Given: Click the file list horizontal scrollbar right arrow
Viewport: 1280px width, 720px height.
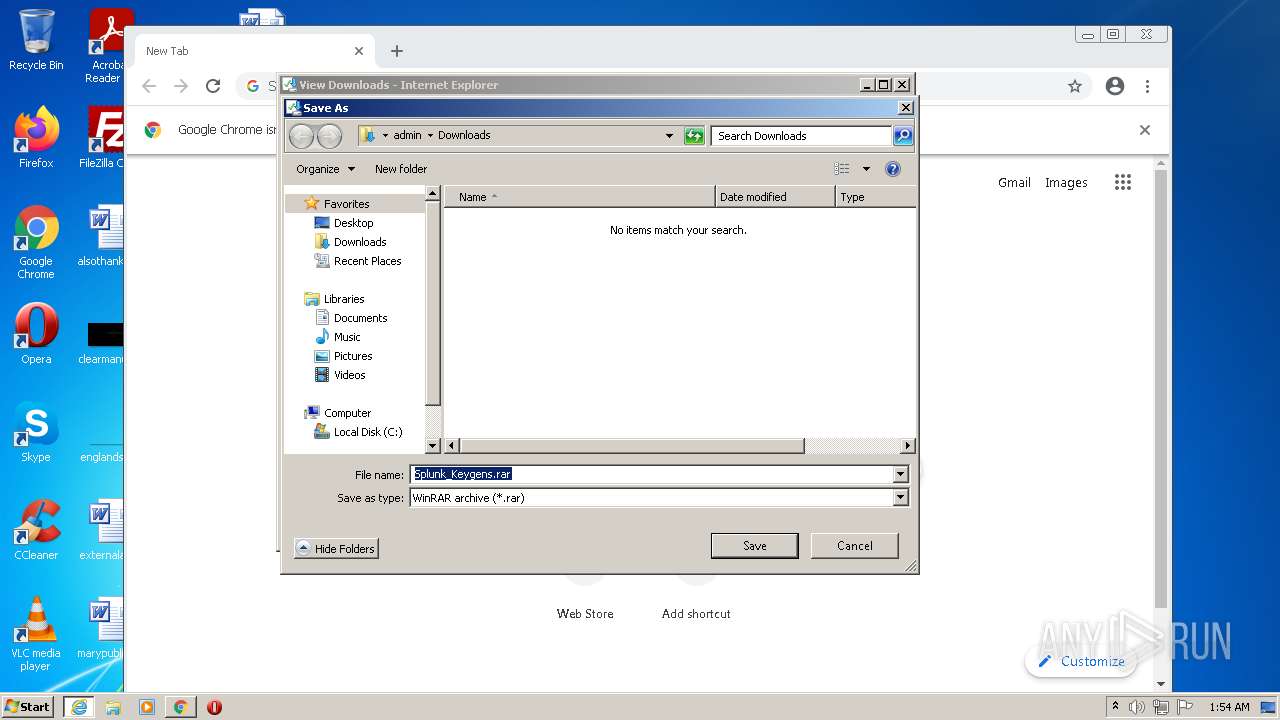Looking at the screenshot, I should pos(908,446).
